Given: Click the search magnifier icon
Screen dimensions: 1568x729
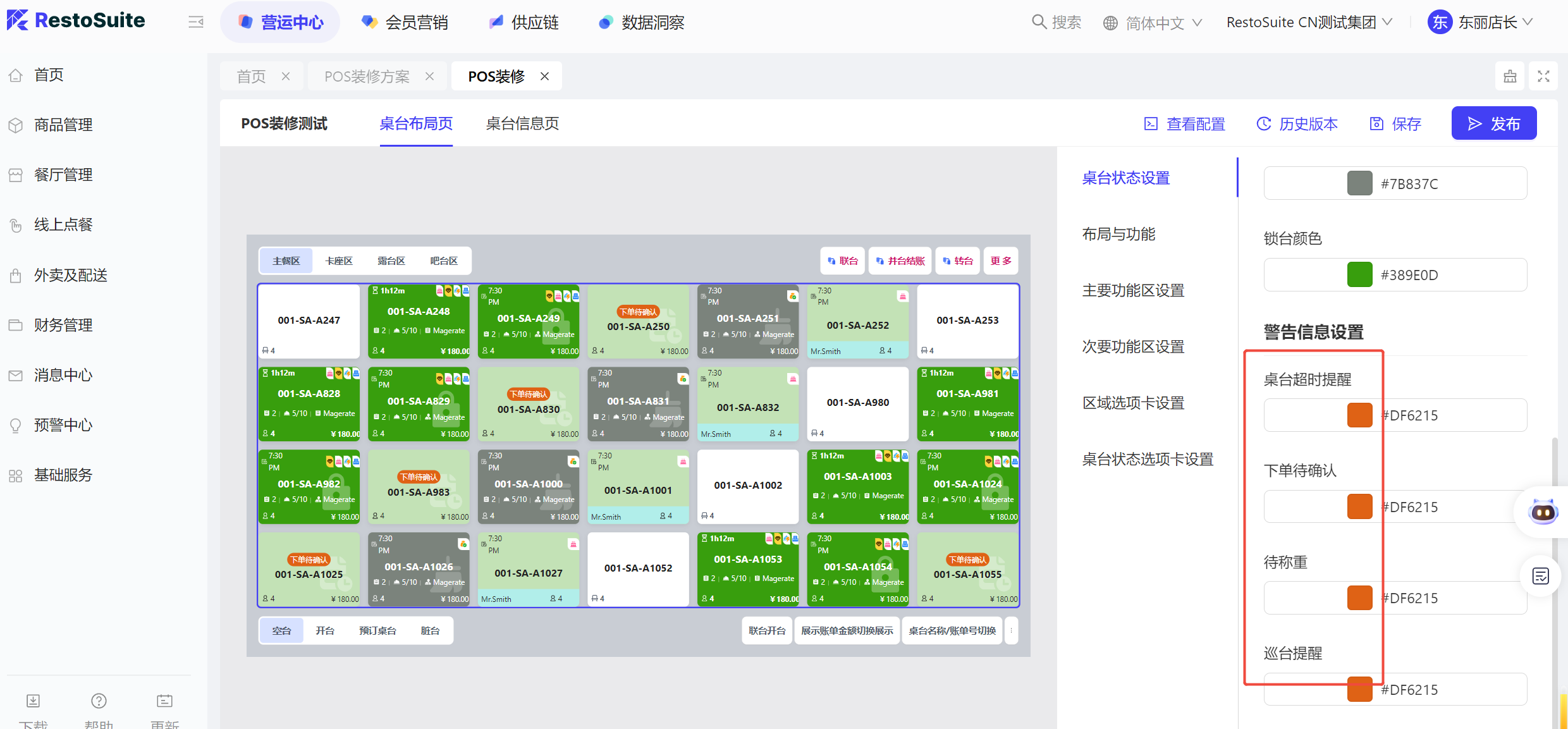Looking at the screenshot, I should click(x=1039, y=22).
